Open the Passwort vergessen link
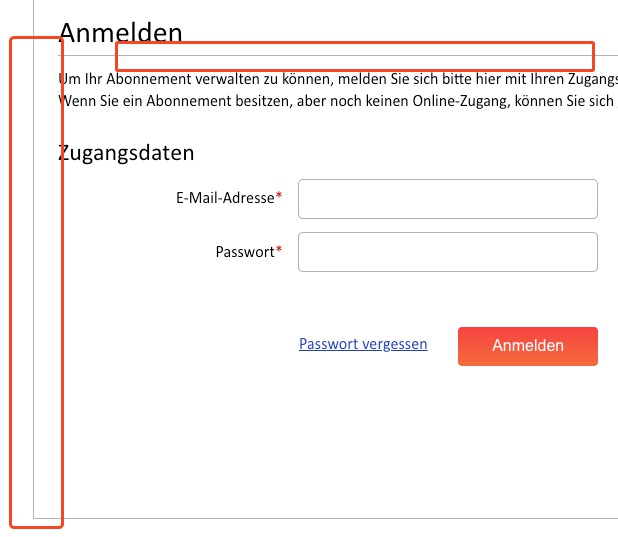This screenshot has height=537, width=618. pyautogui.click(x=363, y=344)
